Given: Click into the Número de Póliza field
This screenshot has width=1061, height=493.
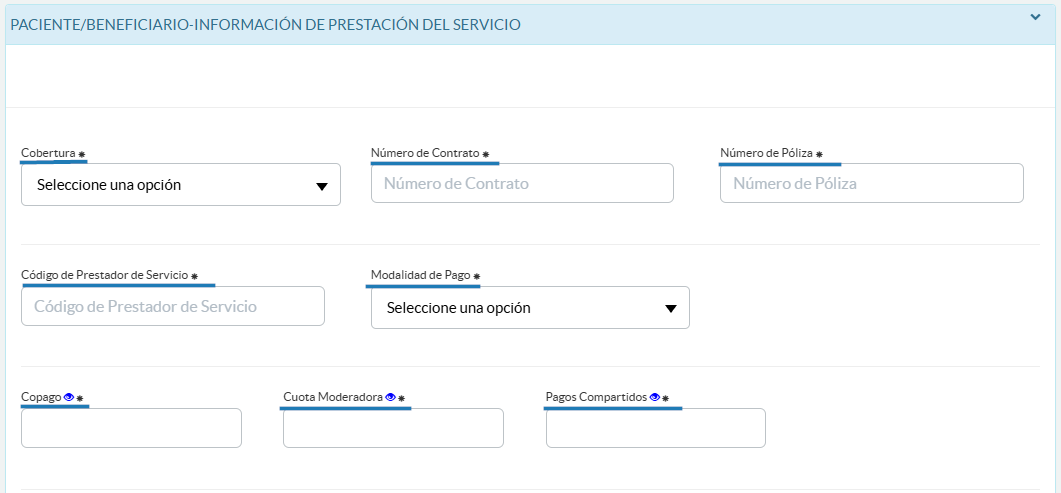Looking at the screenshot, I should point(871,184).
